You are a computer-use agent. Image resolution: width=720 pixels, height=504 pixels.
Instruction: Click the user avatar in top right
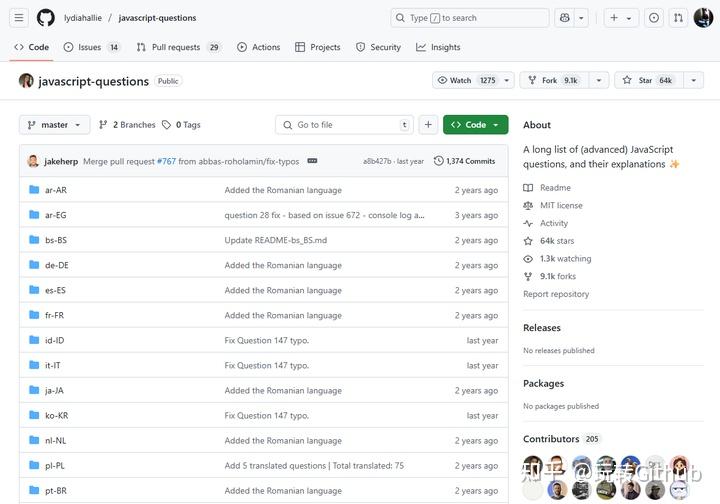pyautogui.click(x=704, y=18)
